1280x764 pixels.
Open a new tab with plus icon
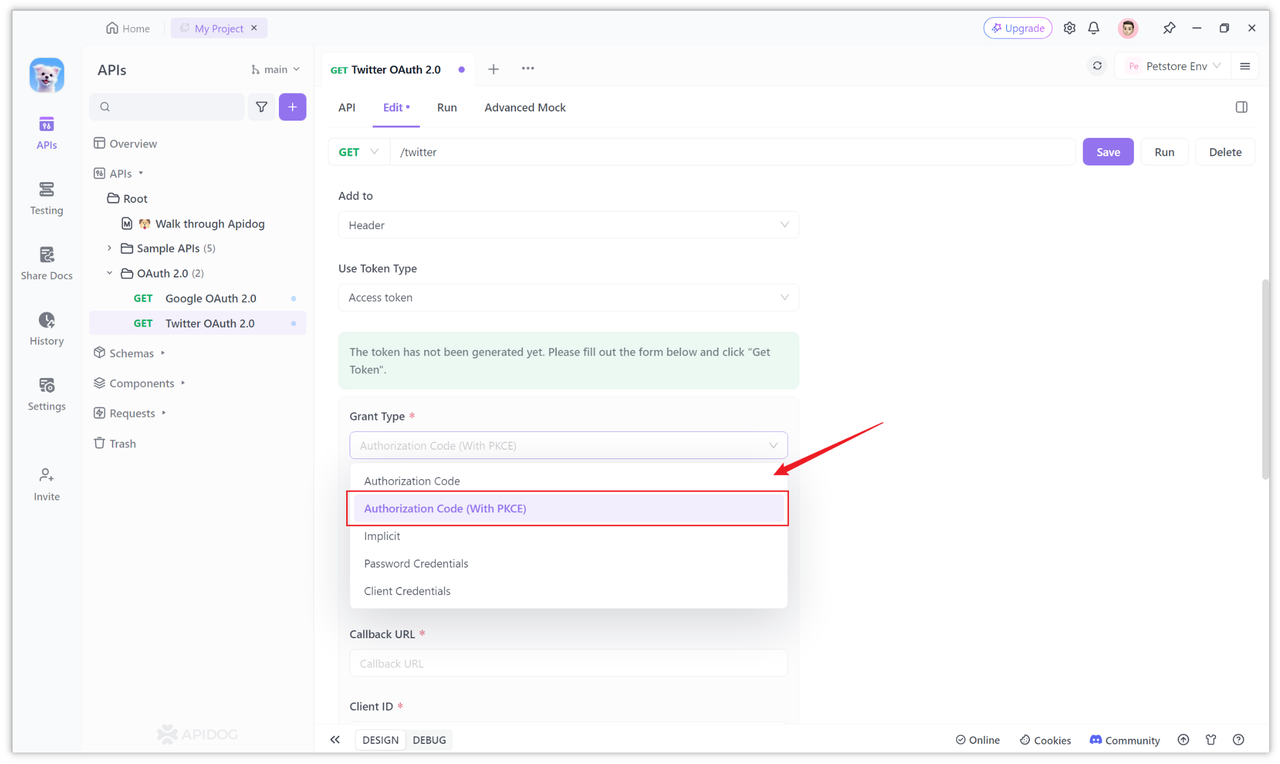(493, 69)
